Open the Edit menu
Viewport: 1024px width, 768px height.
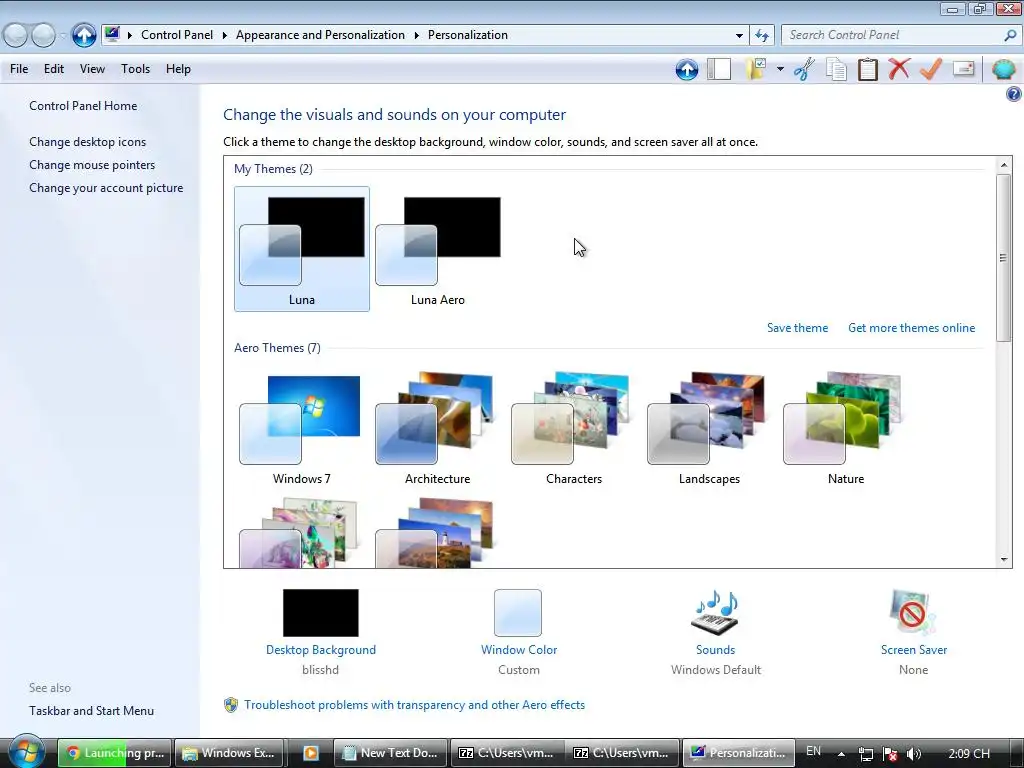tap(54, 69)
